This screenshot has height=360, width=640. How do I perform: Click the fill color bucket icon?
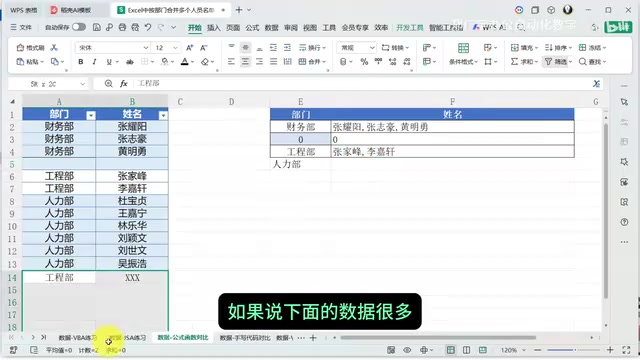tap(164, 62)
